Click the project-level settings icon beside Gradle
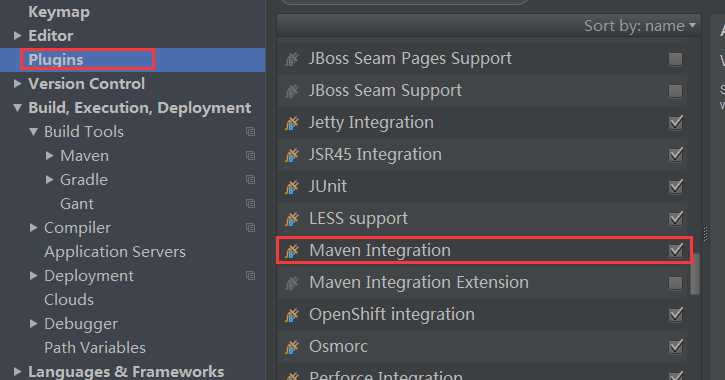 tap(250, 180)
